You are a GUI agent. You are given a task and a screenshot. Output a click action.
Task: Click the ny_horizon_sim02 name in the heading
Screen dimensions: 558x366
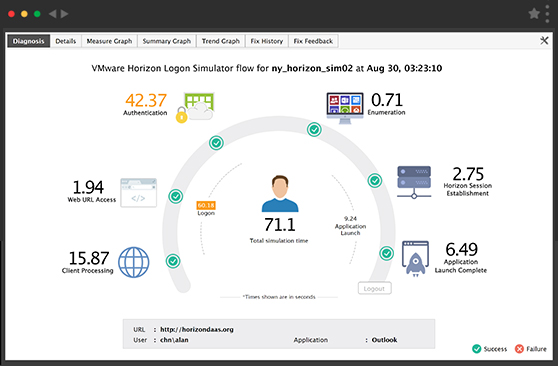(312, 68)
